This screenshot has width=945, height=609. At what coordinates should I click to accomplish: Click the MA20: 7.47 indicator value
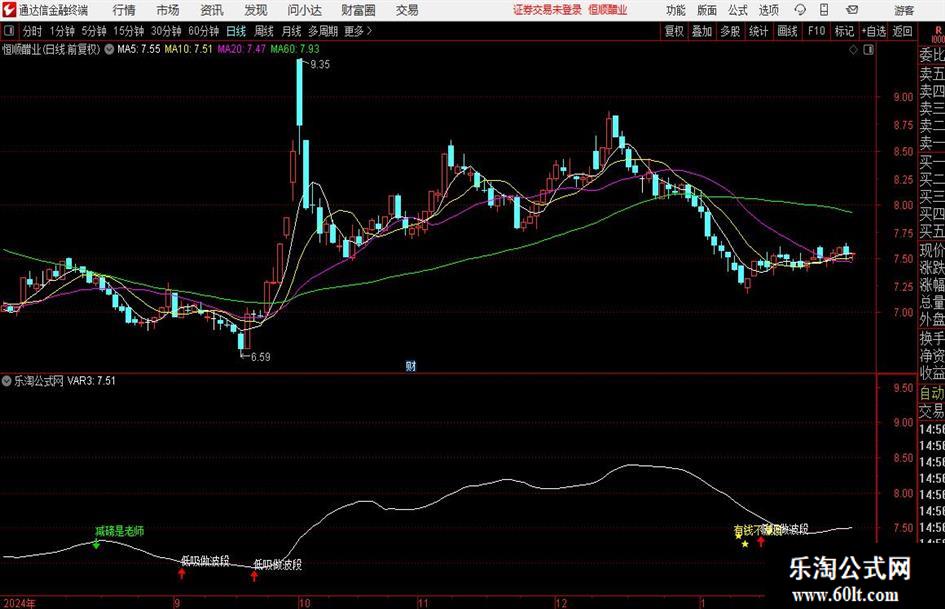point(242,49)
